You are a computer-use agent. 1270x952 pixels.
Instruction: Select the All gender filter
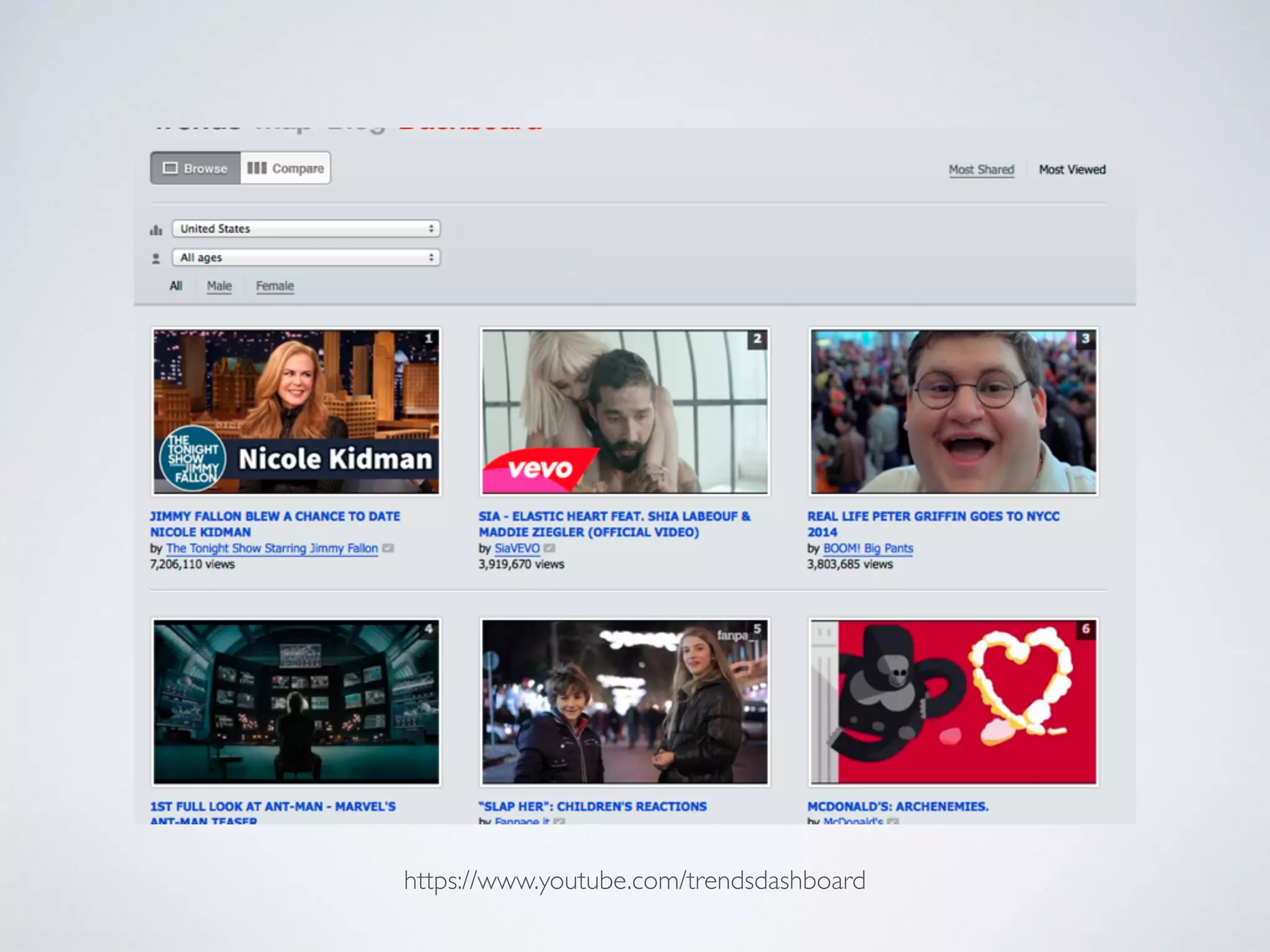pyautogui.click(x=176, y=286)
